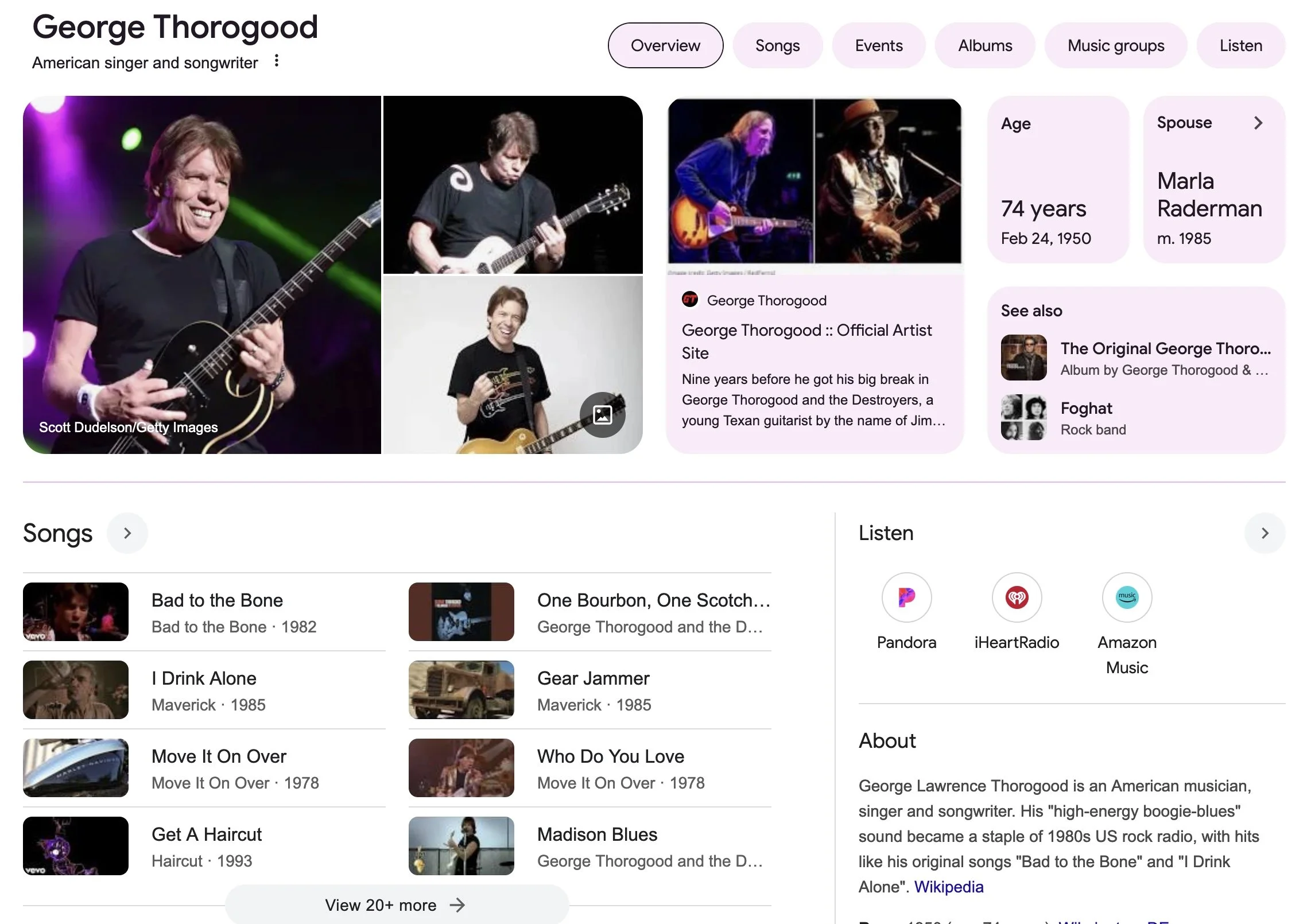Viewport: 1311px width, 924px height.
Task: Open the Wikipedia link in About
Action: 948,887
